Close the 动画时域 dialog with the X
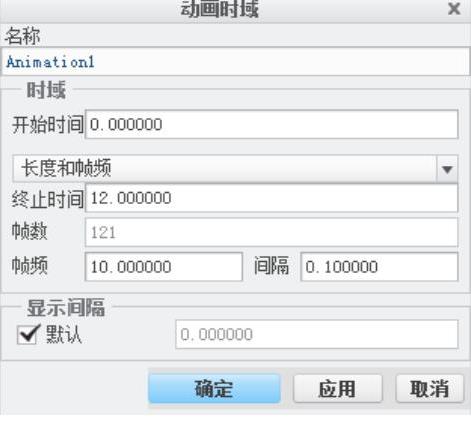This screenshot has height=422, width=471. (x=454, y=8)
